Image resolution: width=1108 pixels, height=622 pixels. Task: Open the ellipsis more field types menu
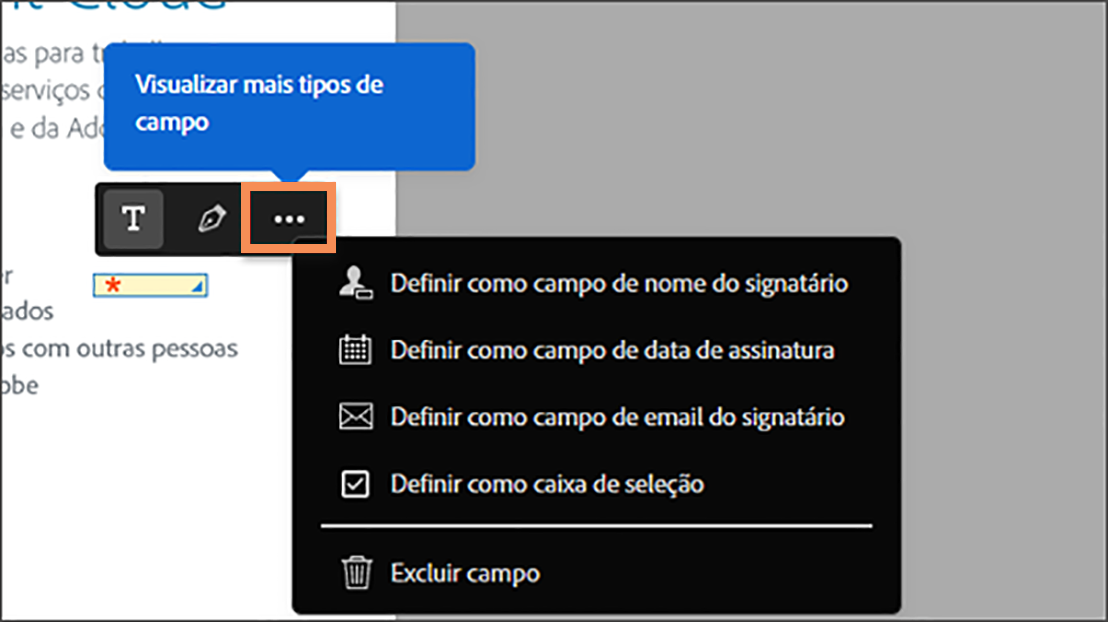(x=287, y=219)
